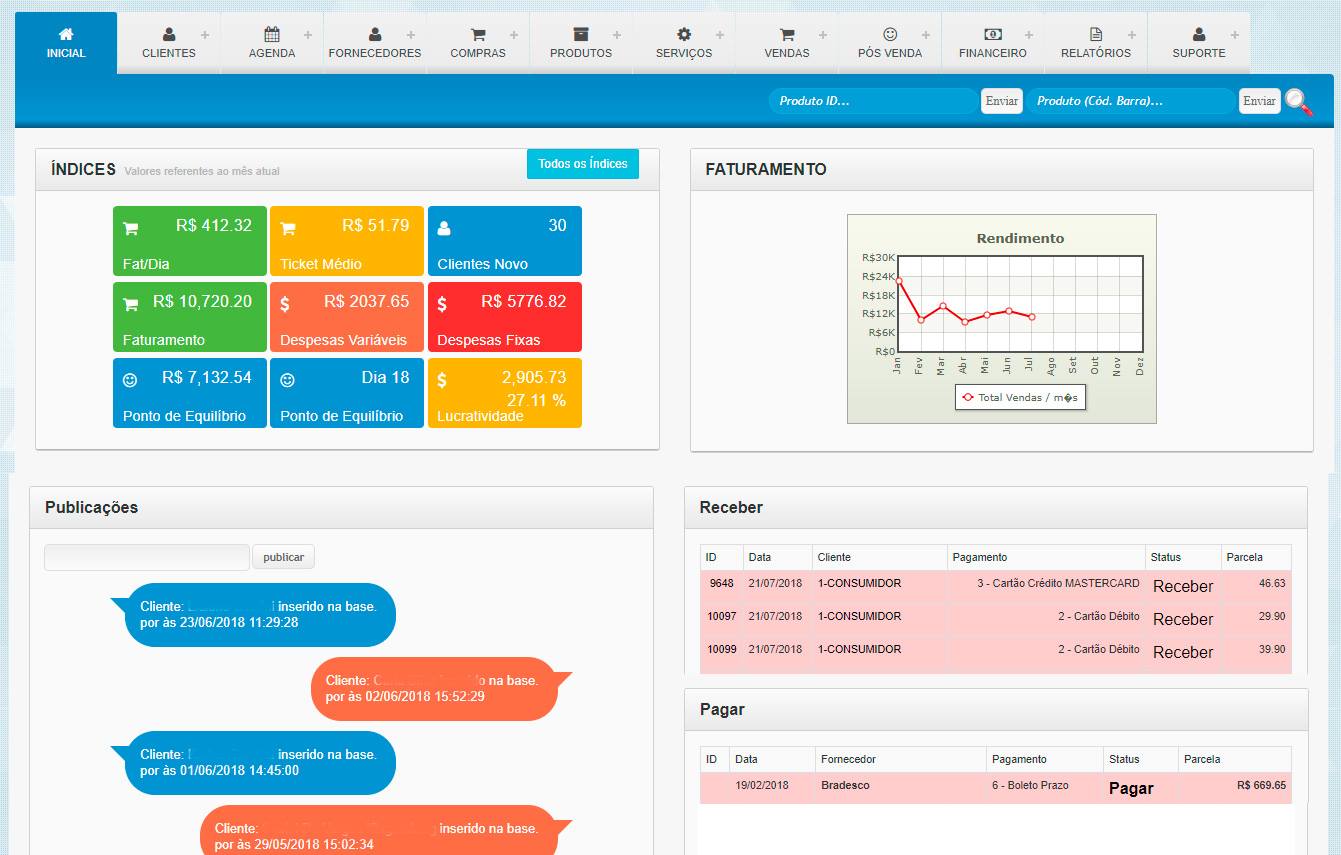Click the publicar button
Image resolution: width=1341 pixels, height=855 pixels.
[284, 557]
